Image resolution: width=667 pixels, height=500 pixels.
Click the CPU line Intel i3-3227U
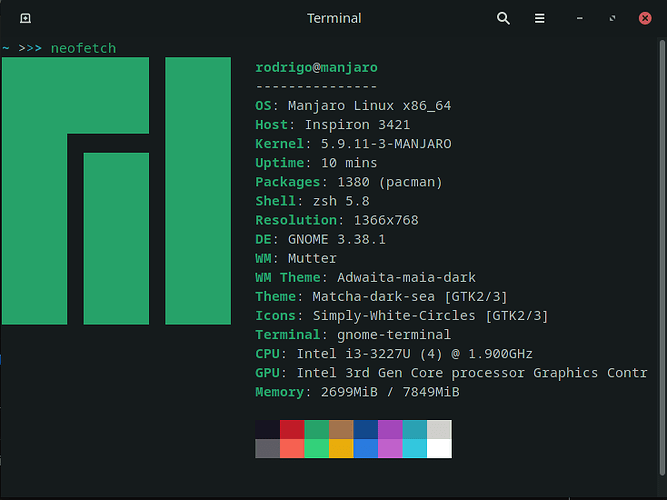click(x=394, y=354)
